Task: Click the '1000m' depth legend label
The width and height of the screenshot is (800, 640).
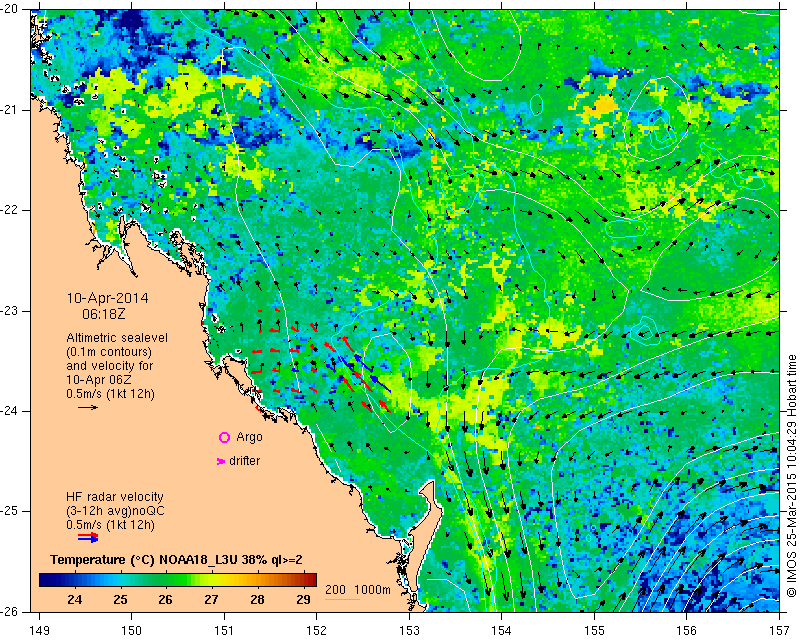Action: pos(372,590)
